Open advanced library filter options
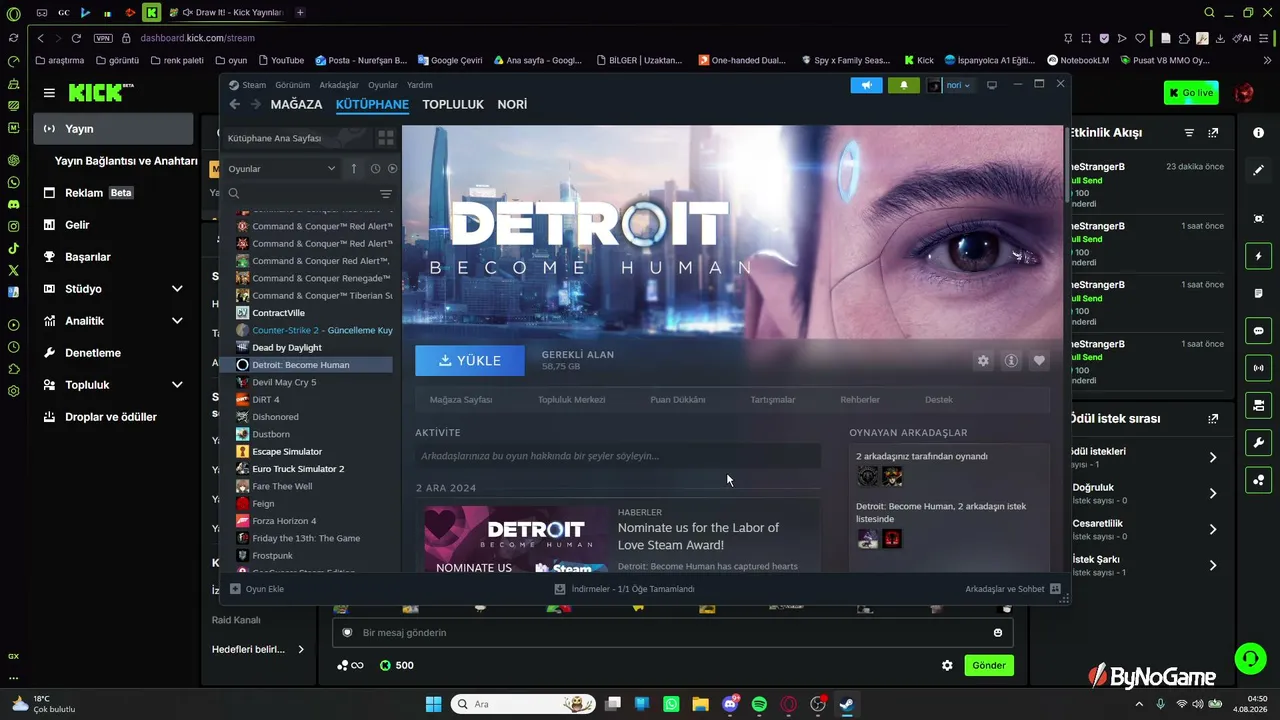Viewport: 1280px width, 720px height. click(386, 194)
